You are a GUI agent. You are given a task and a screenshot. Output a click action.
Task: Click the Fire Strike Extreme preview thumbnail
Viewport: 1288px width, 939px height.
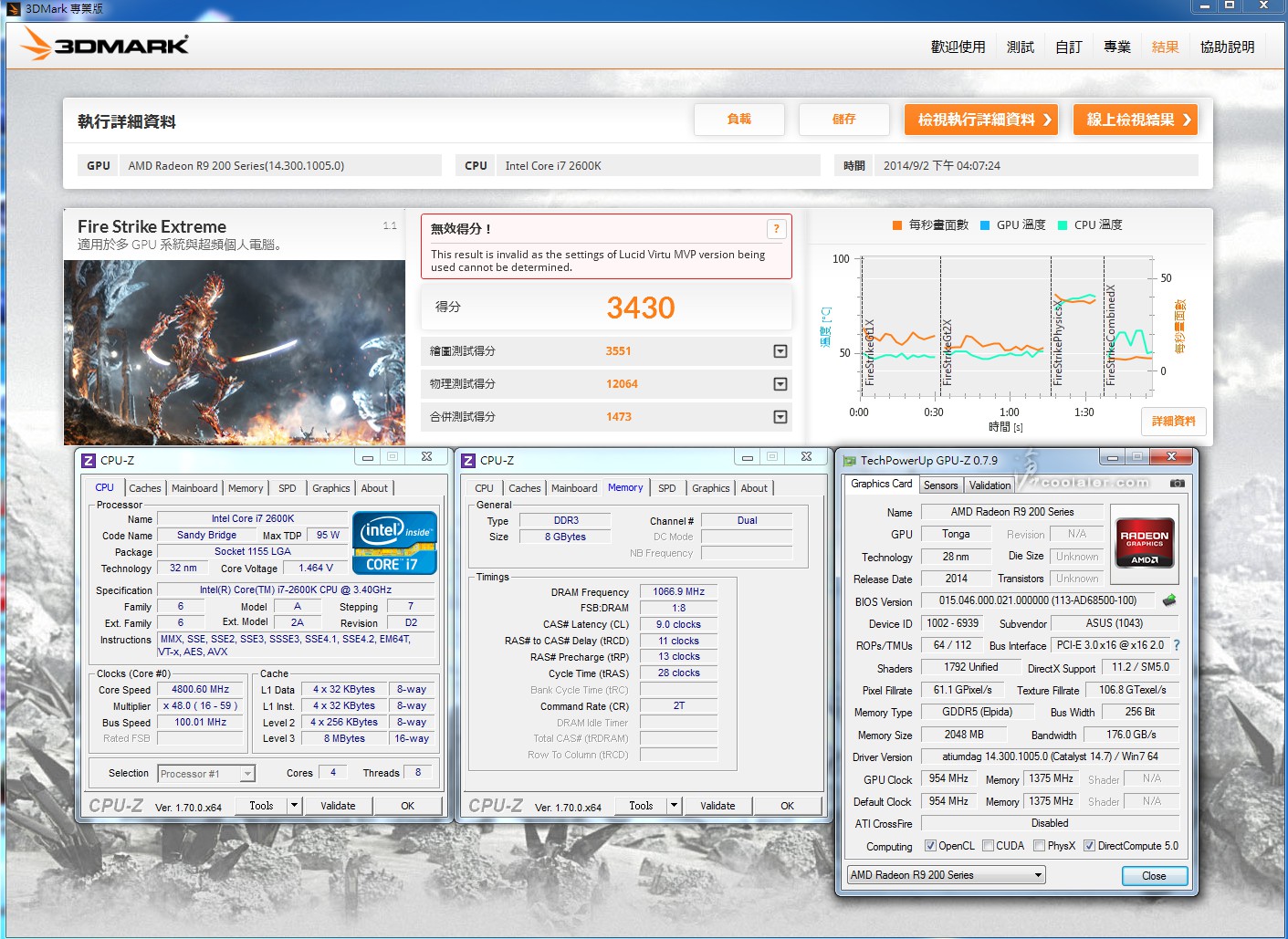[235, 352]
